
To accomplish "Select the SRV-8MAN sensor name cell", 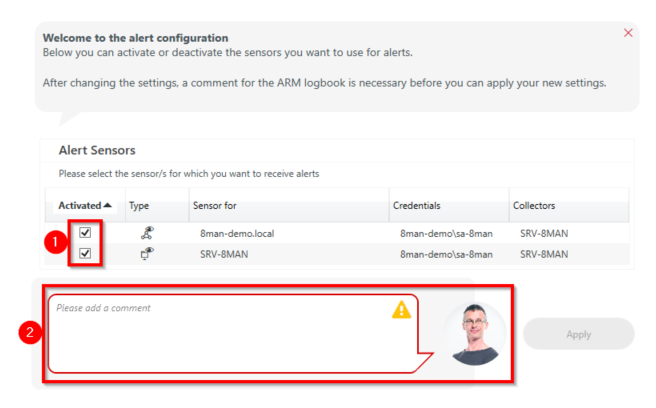I will pos(224,254).
